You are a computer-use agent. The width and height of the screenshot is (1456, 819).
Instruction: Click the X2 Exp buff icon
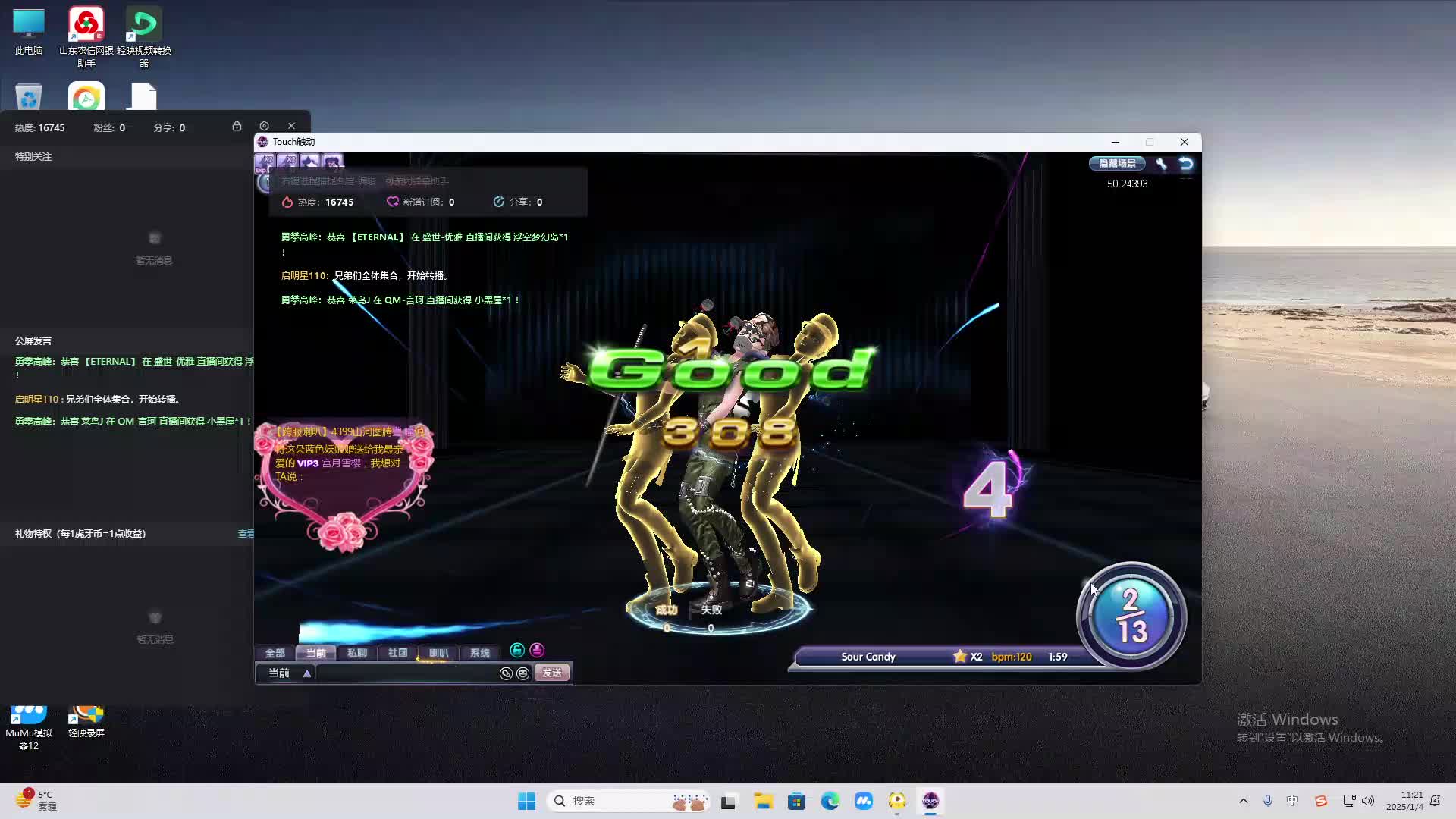click(265, 162)
